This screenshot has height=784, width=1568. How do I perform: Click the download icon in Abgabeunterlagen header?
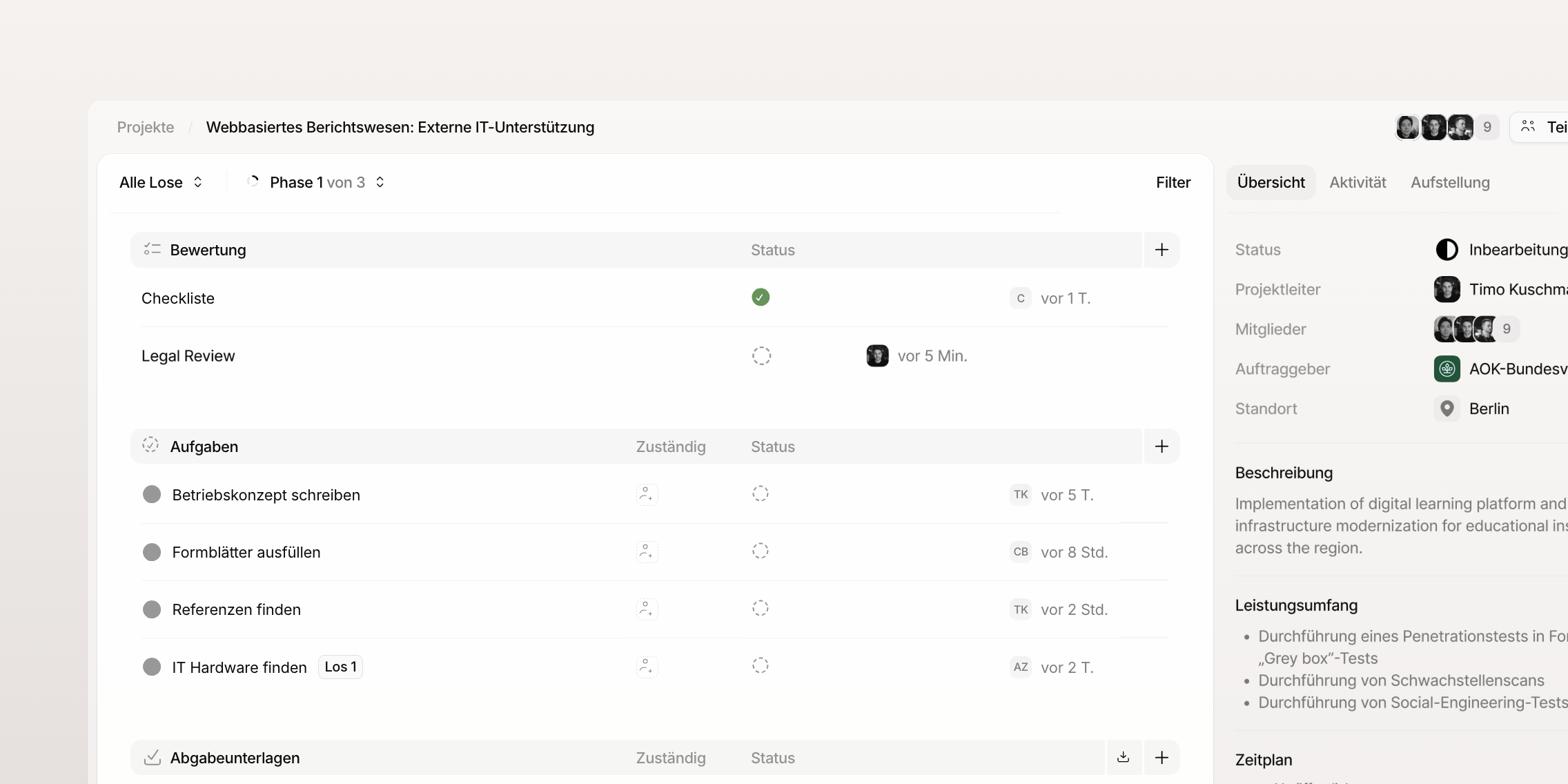click(x=1124, y=758)
